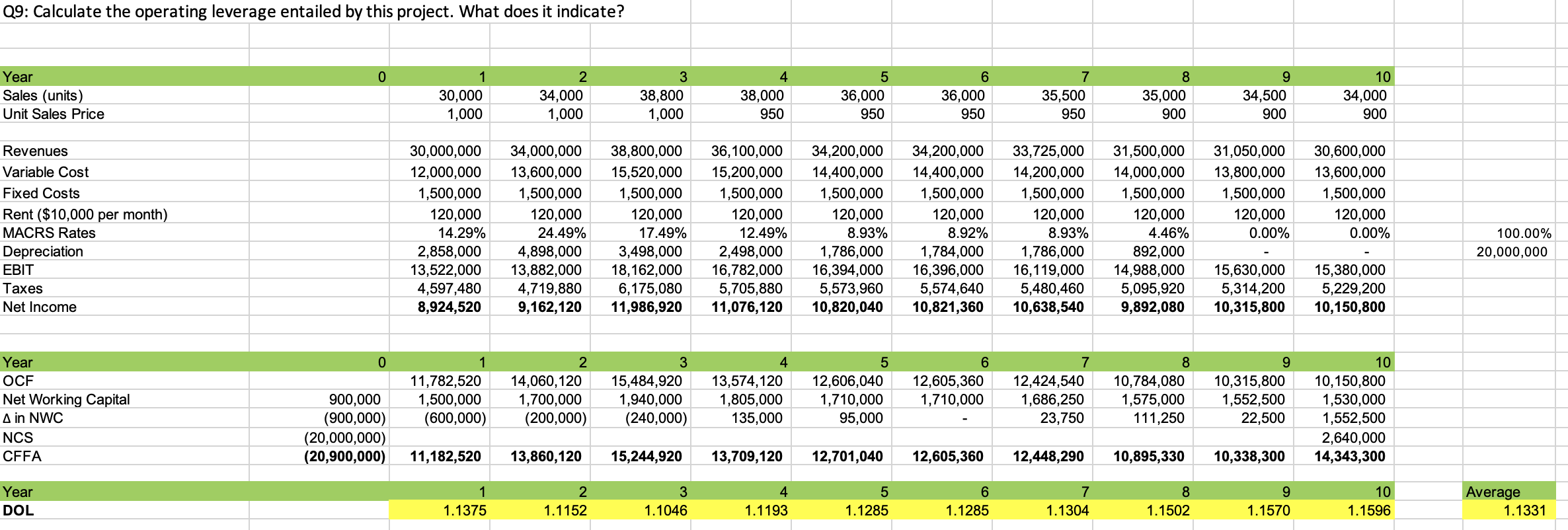Click revenue cell 36,100,000
Image resolution: width=1568 pixels, height=530 pixels.
coord(747,151)
